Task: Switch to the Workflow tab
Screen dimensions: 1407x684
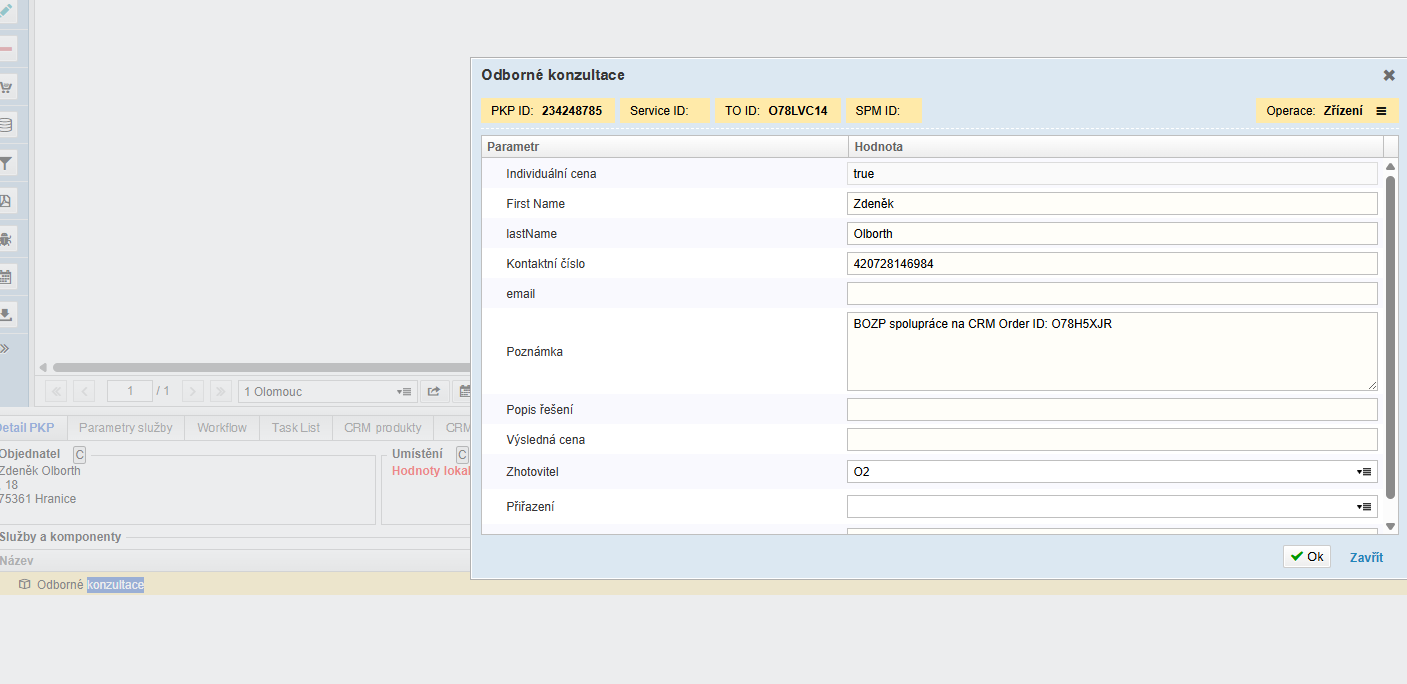Action: pos(222,428)
